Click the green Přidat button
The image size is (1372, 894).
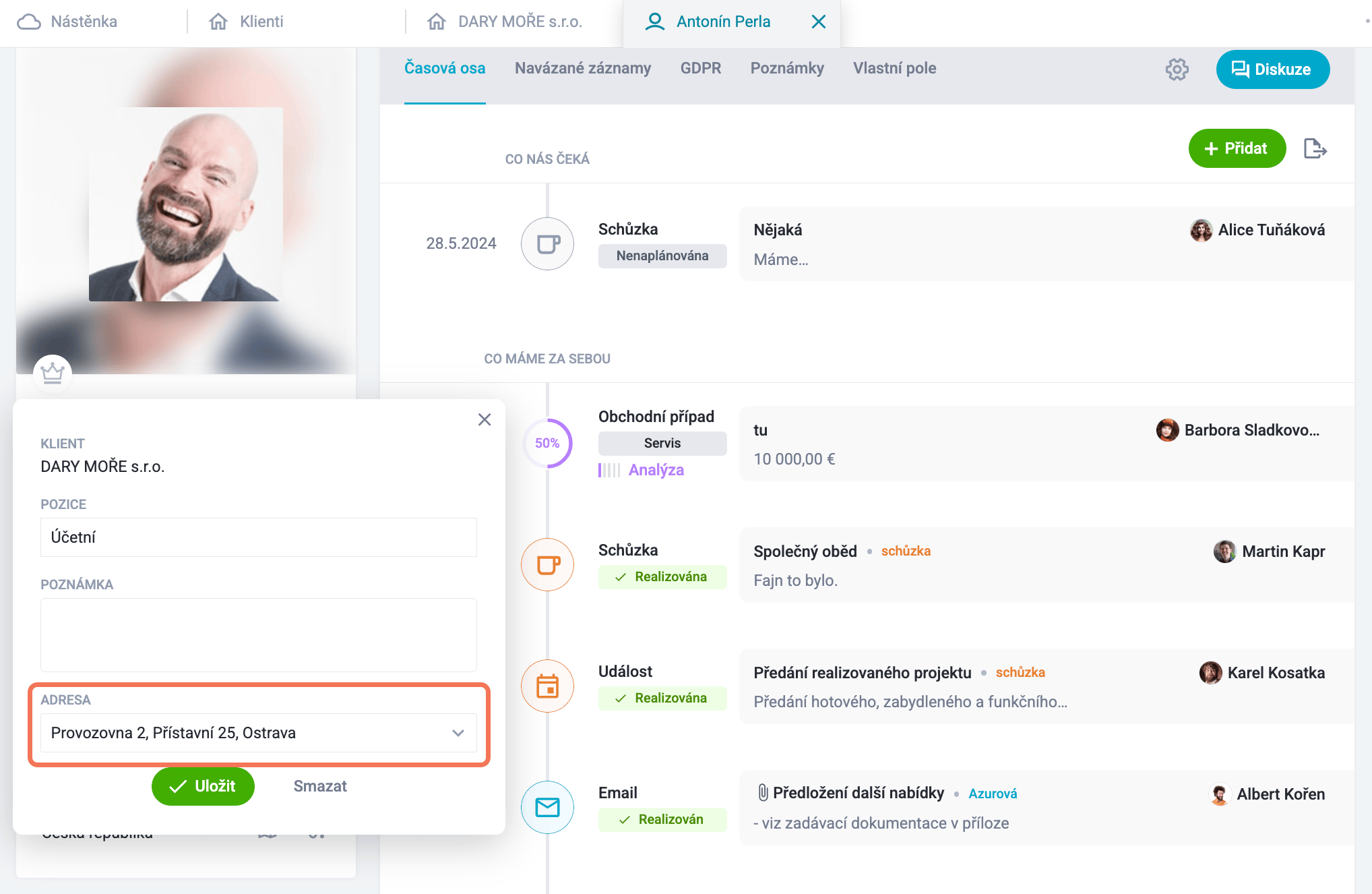(x=1237, y=148)
